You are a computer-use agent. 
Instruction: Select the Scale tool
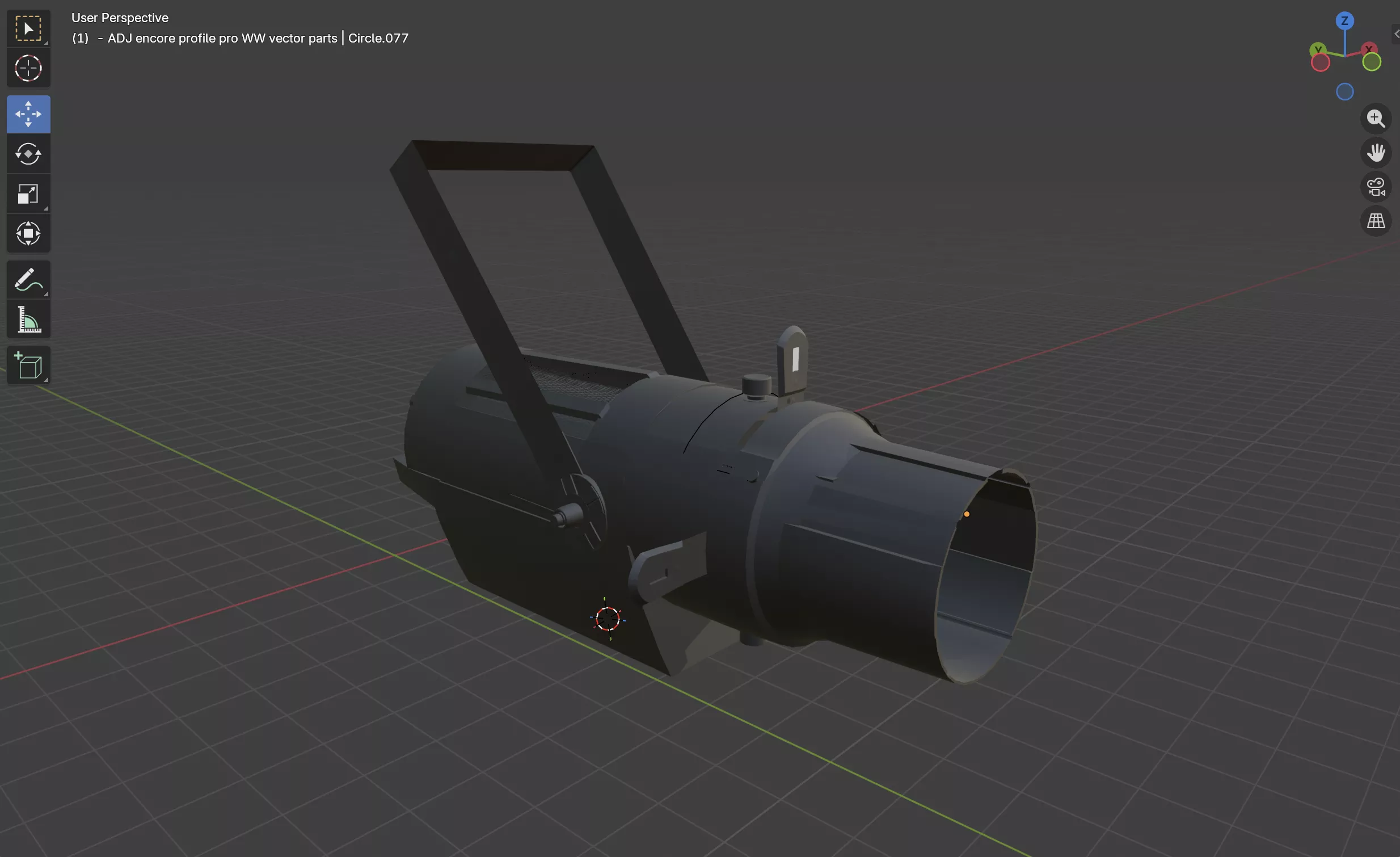pyautogui.click(x=28, y=194)
